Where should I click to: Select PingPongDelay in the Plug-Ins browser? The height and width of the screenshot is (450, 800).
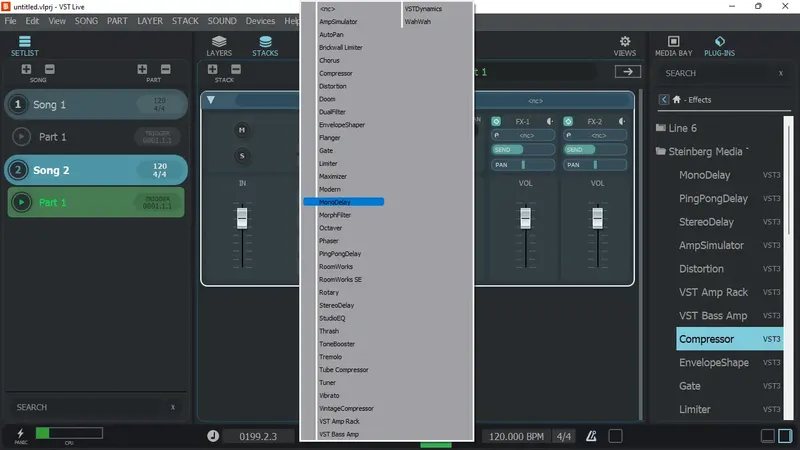coord(713,198)
